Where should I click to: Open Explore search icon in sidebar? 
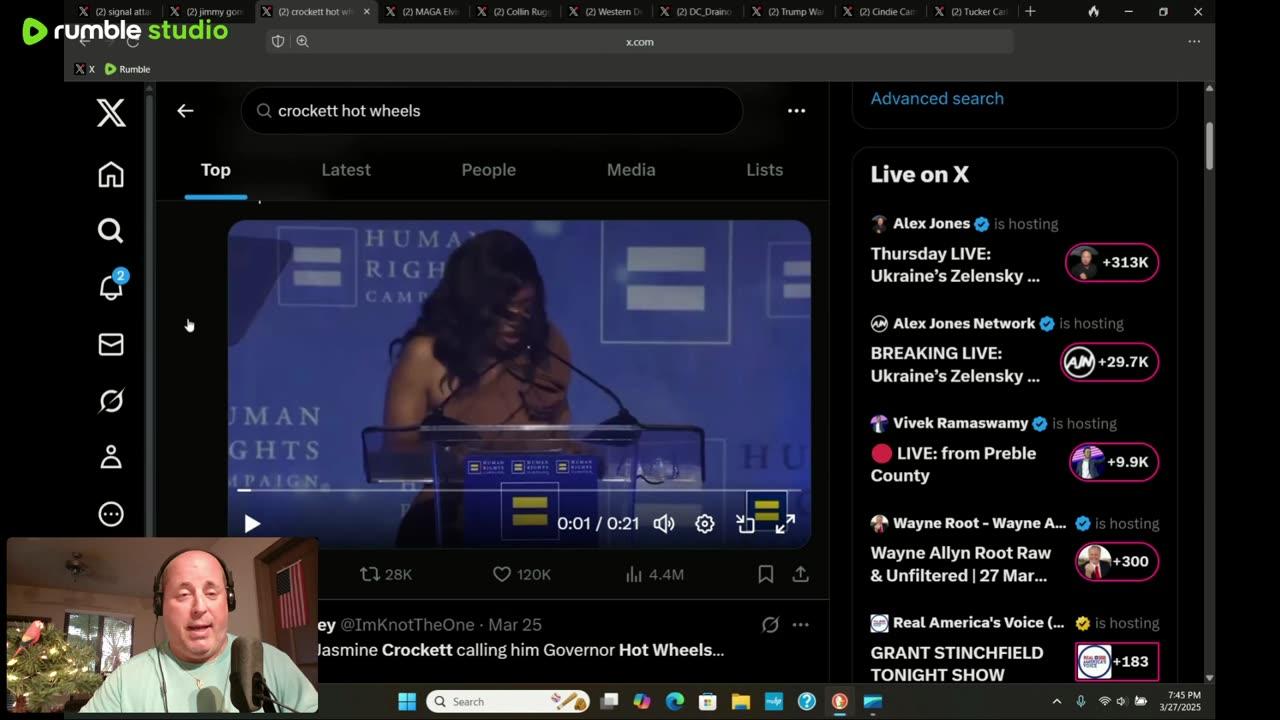click(111, 231)
